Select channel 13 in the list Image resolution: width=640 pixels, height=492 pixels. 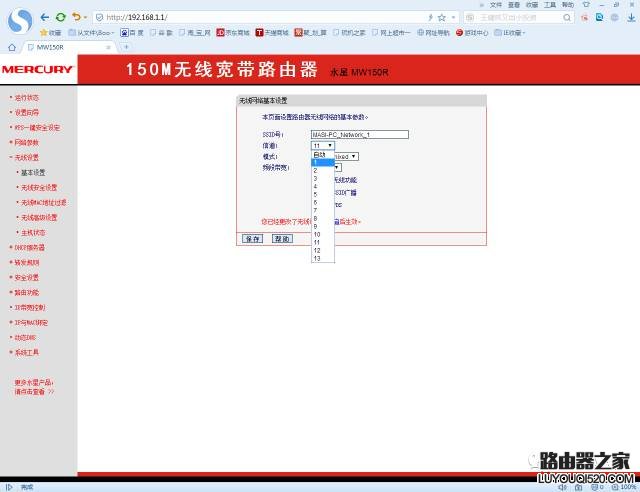pos(322,258)
